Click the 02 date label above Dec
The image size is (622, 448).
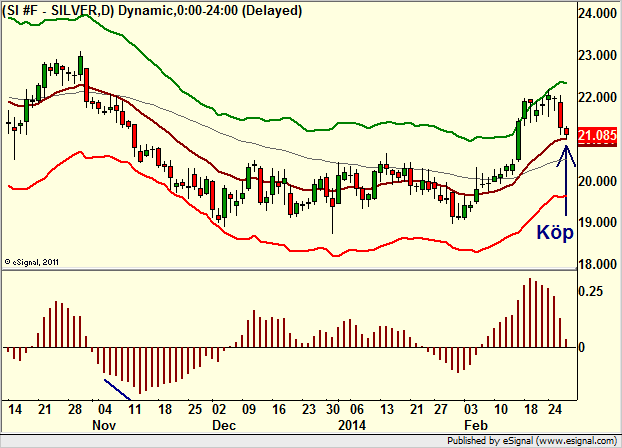219,409
